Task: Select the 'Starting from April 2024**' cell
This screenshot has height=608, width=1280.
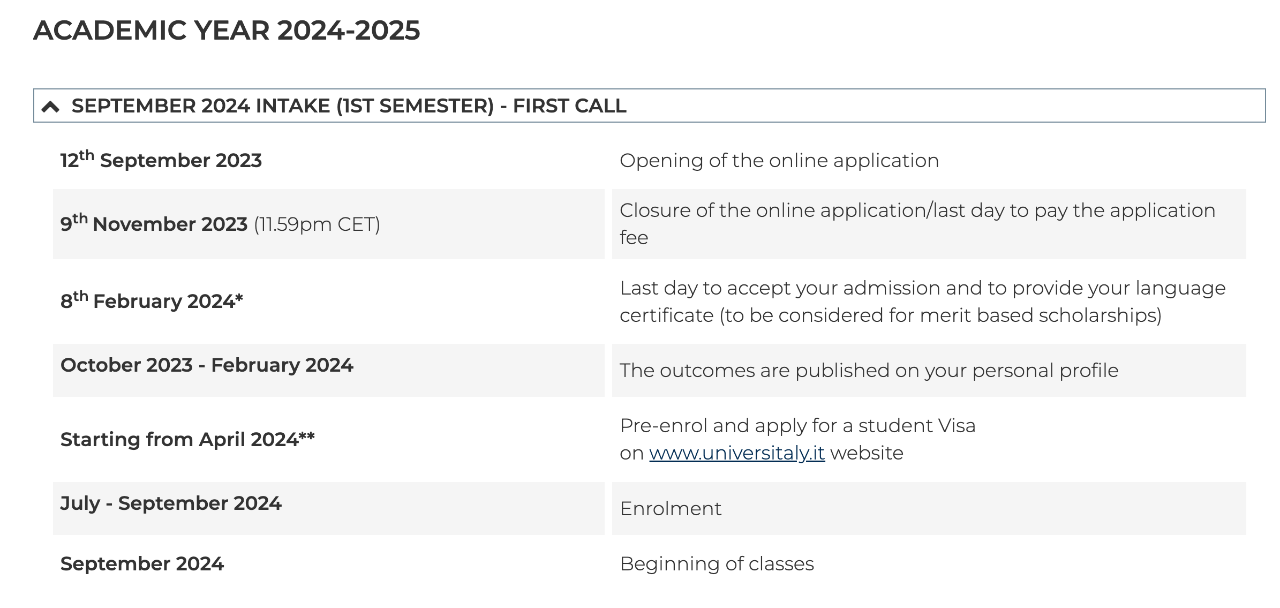Action: (329, 439)
